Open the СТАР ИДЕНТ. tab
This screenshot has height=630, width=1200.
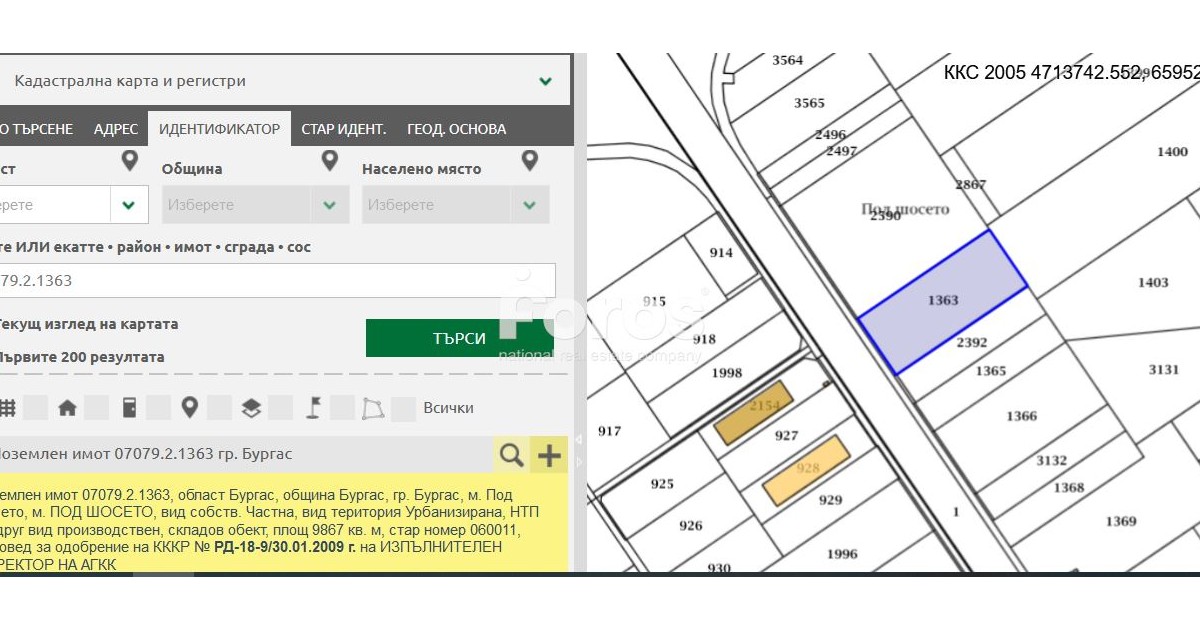(x=344, y=129)
